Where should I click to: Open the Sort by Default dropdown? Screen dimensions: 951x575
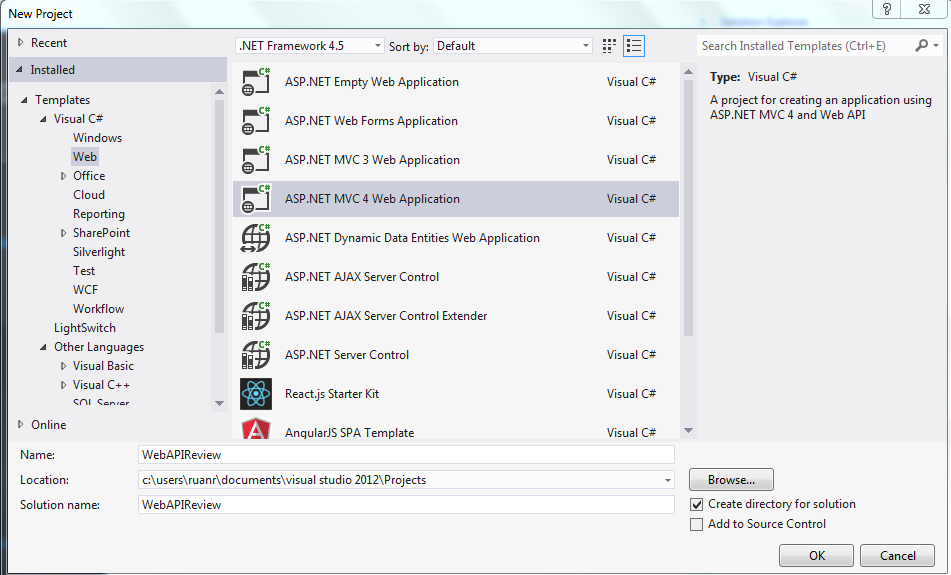click(512, 45)
